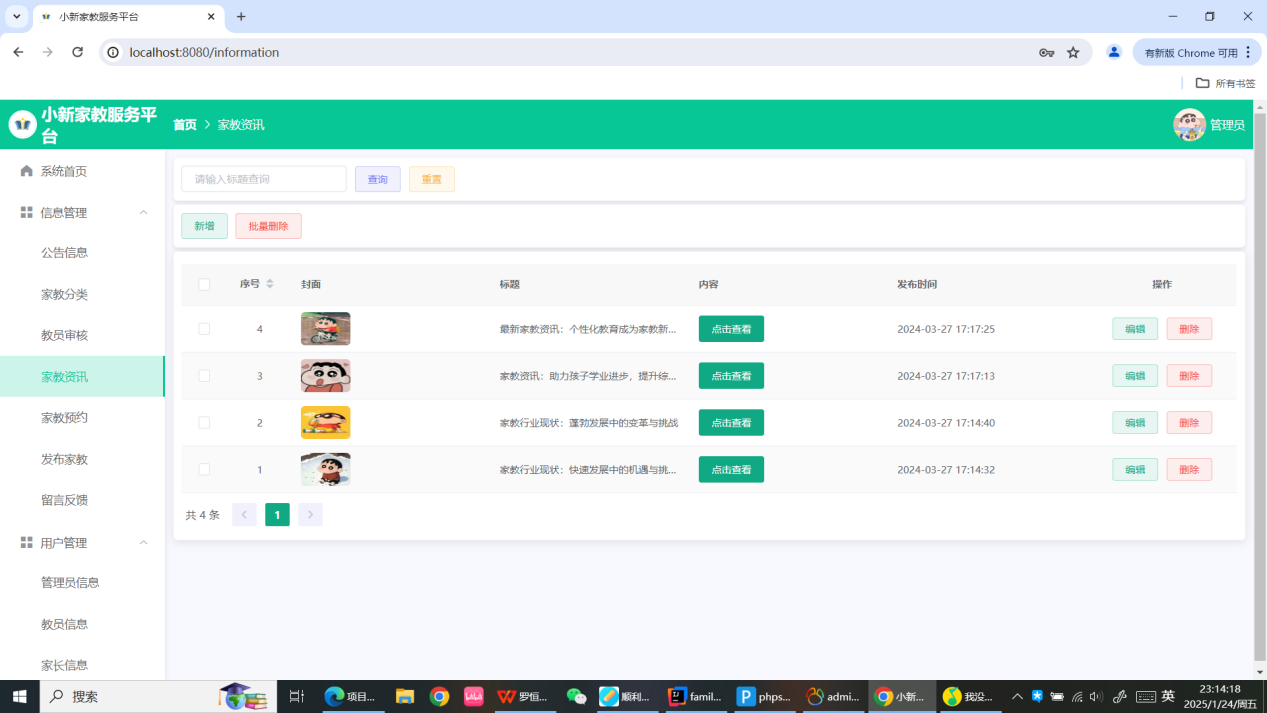Viewport: 1267px width, 713px height.
Task: Go to next page arrow in pagination
Action: [x=310, y=515]
